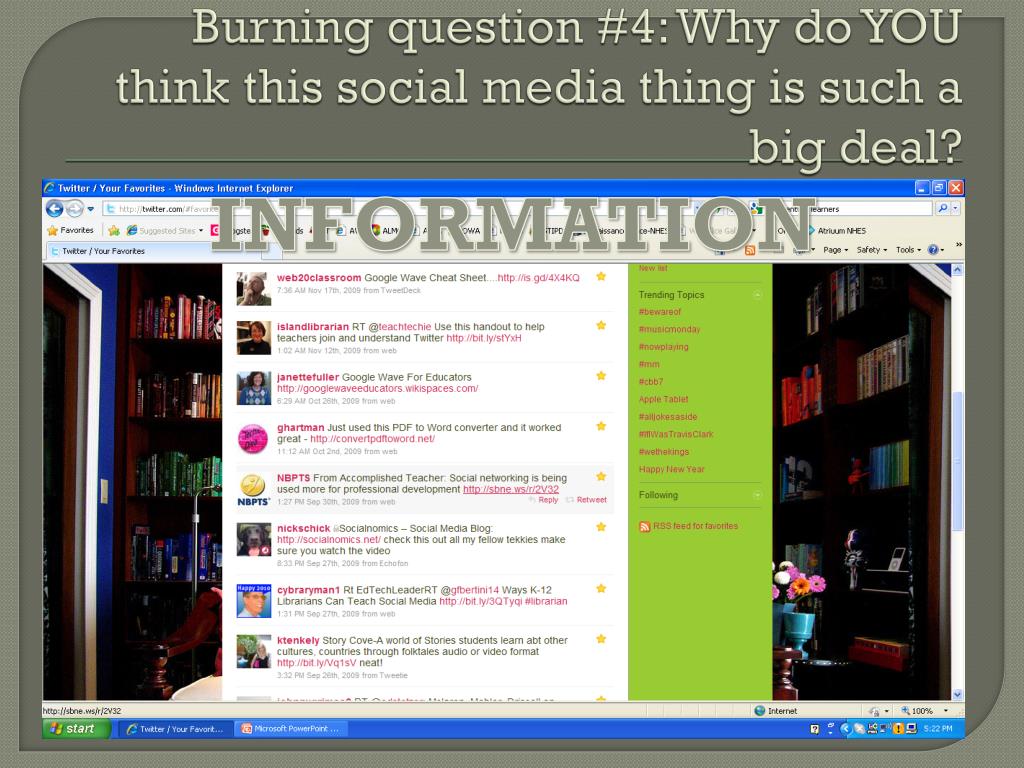
Task: Unfavorite the nickschick tweet star
Action: coord(601,527)
